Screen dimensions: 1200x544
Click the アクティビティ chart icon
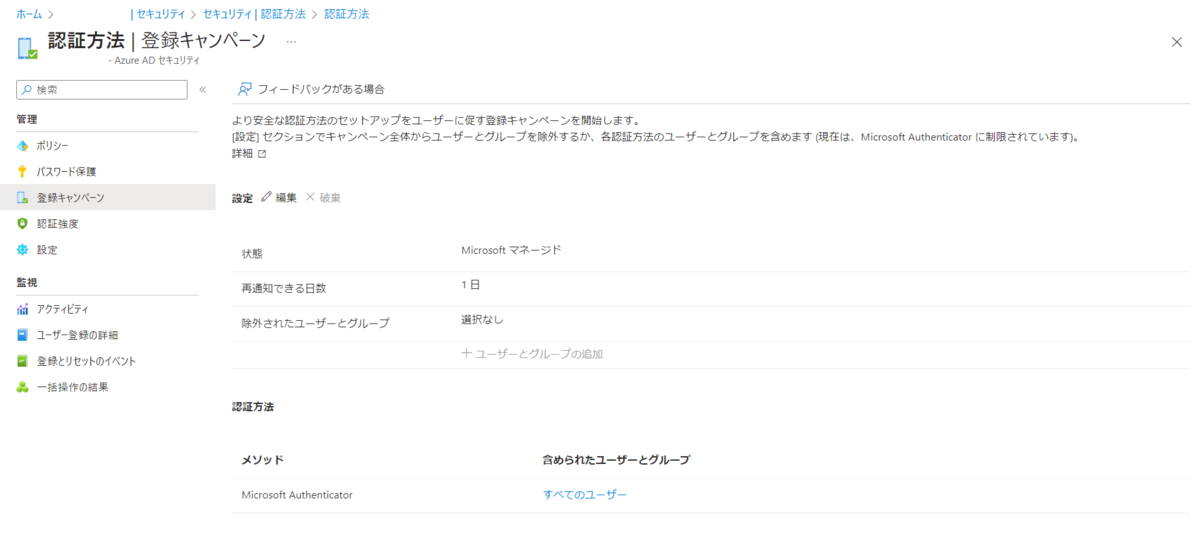pos(23,309)
